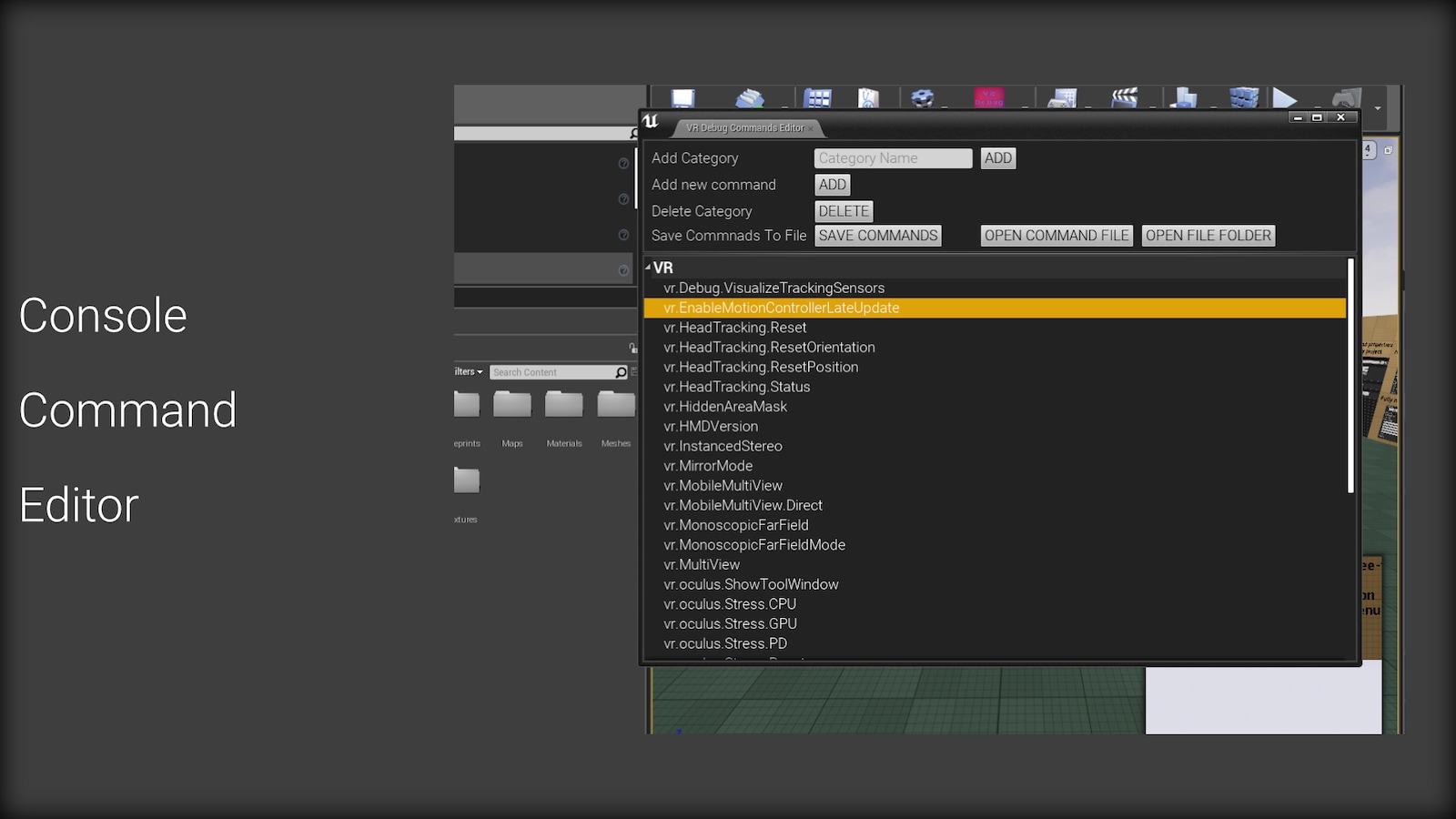This screenshot has height=819, width=1456.
Task: Click the Source Control toolbar icon
Action: pyautogui.click(x=750, y=97)
